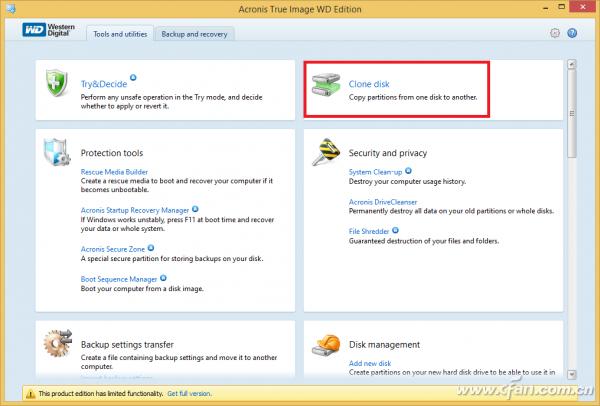The image size is (600, 406).
Task: Open the Try&Decide shield icon
Action: (56, 83)
